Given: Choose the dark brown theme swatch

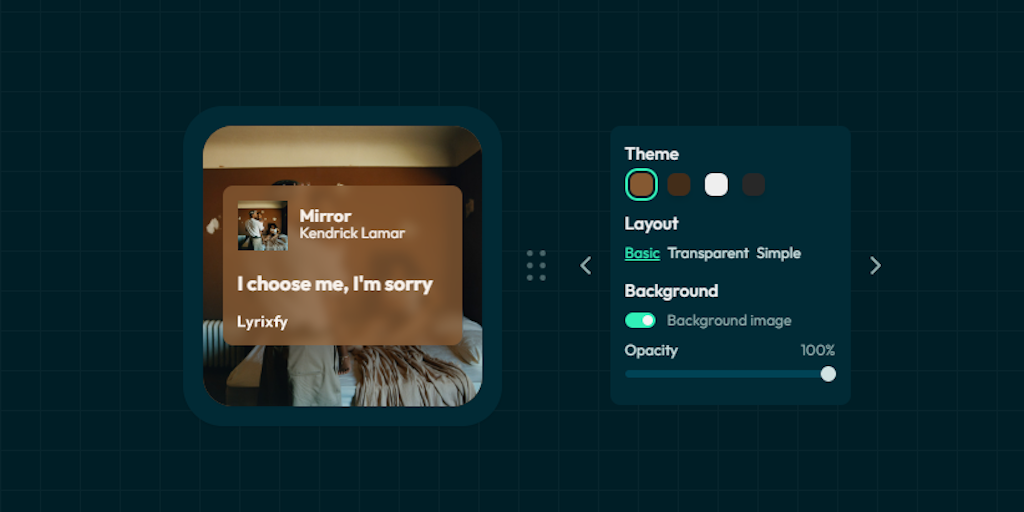Looking at the screenshot, I should pyautogui.click(x=679, y=185).
